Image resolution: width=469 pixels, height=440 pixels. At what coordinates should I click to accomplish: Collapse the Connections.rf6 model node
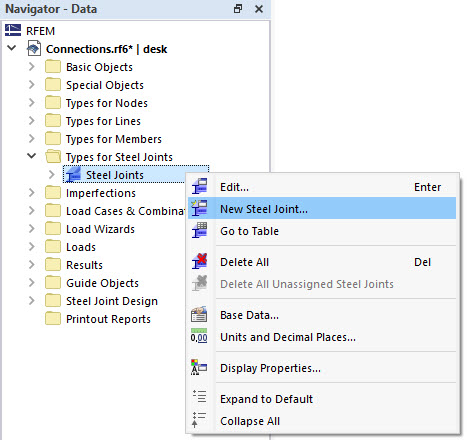[x=12, y=48]
